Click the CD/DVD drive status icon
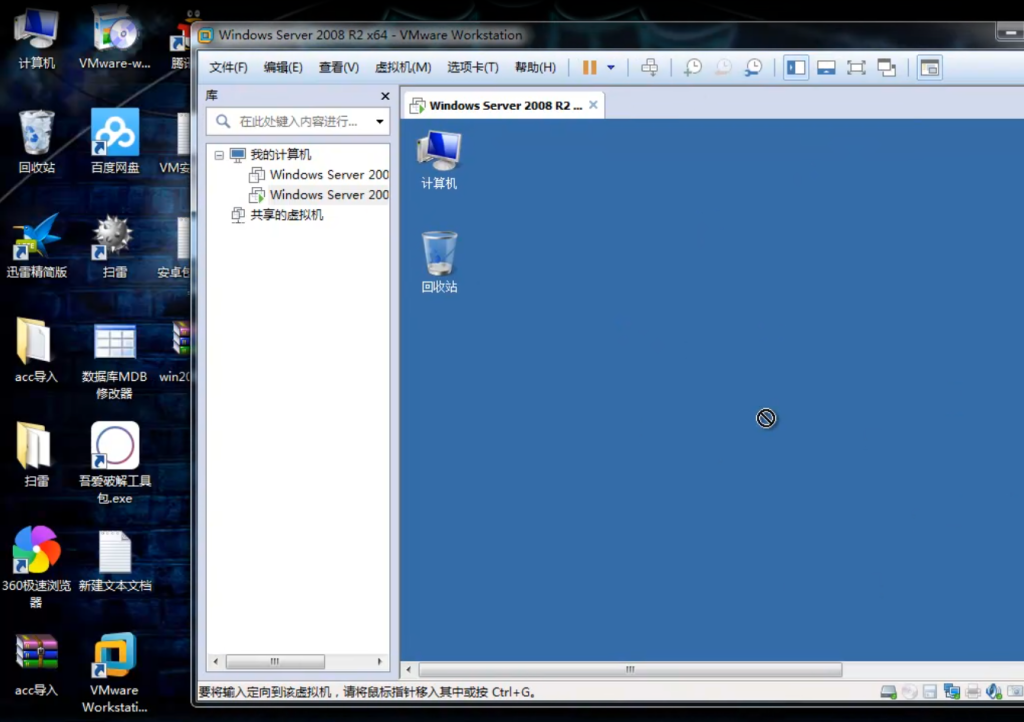This screenshot has width=1024, height=722. (x=909, y=691)
